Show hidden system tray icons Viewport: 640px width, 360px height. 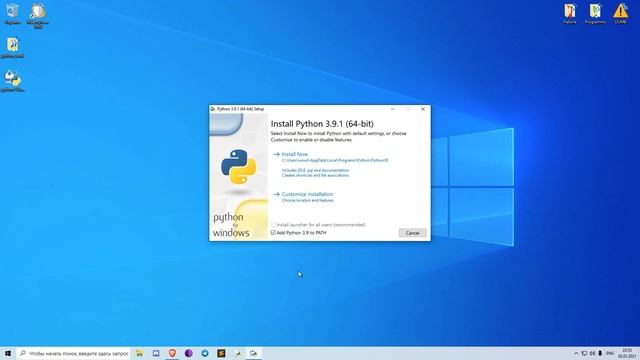576,353
